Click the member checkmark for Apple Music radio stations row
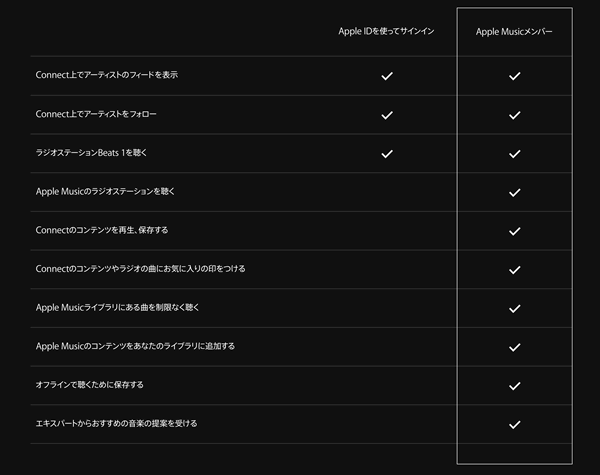Screen dimensions: 600x475 tap(514, 192)
